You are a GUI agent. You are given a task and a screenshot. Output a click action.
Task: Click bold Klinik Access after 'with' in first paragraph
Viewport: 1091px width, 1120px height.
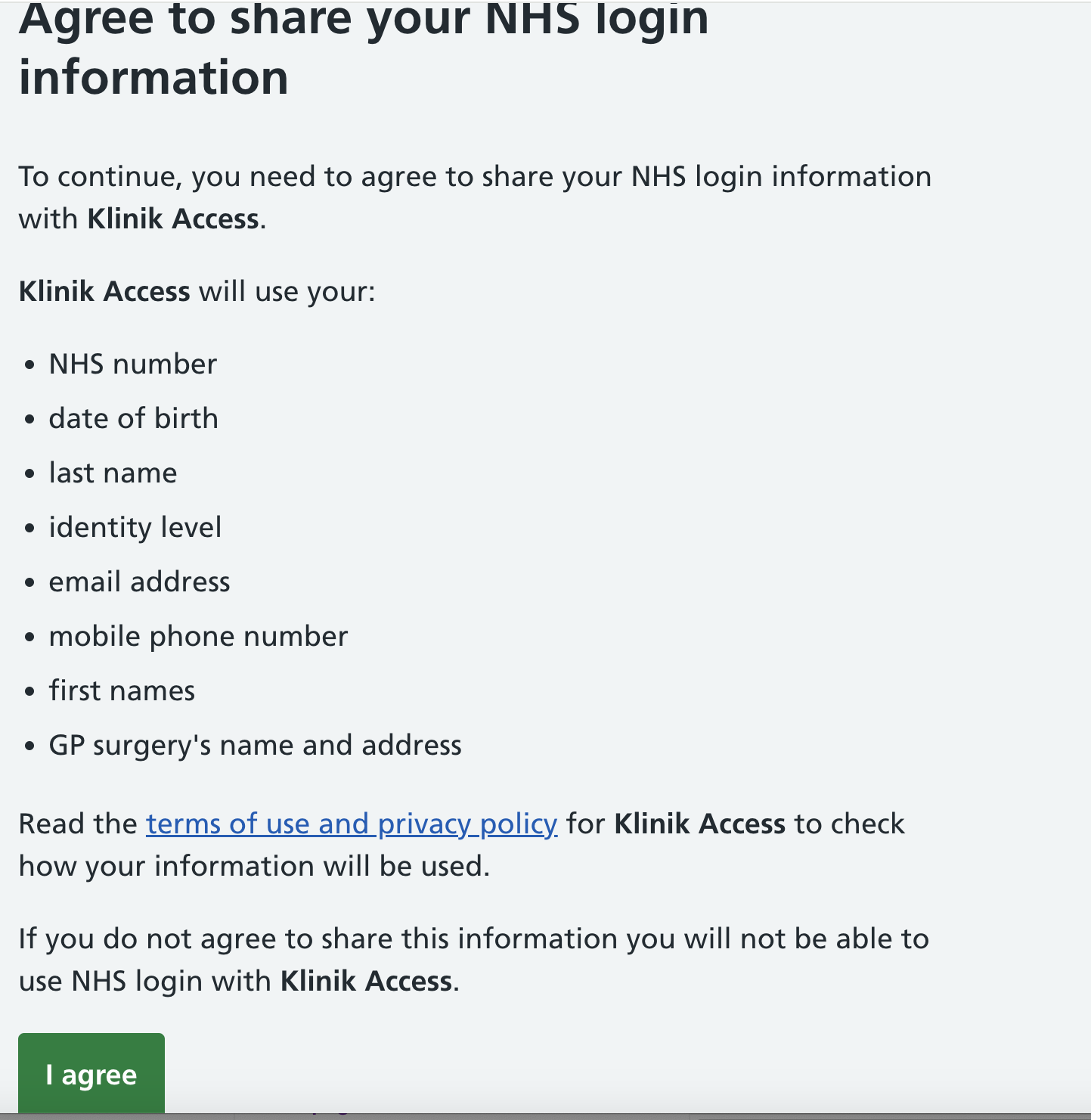[x=173, y=219]
